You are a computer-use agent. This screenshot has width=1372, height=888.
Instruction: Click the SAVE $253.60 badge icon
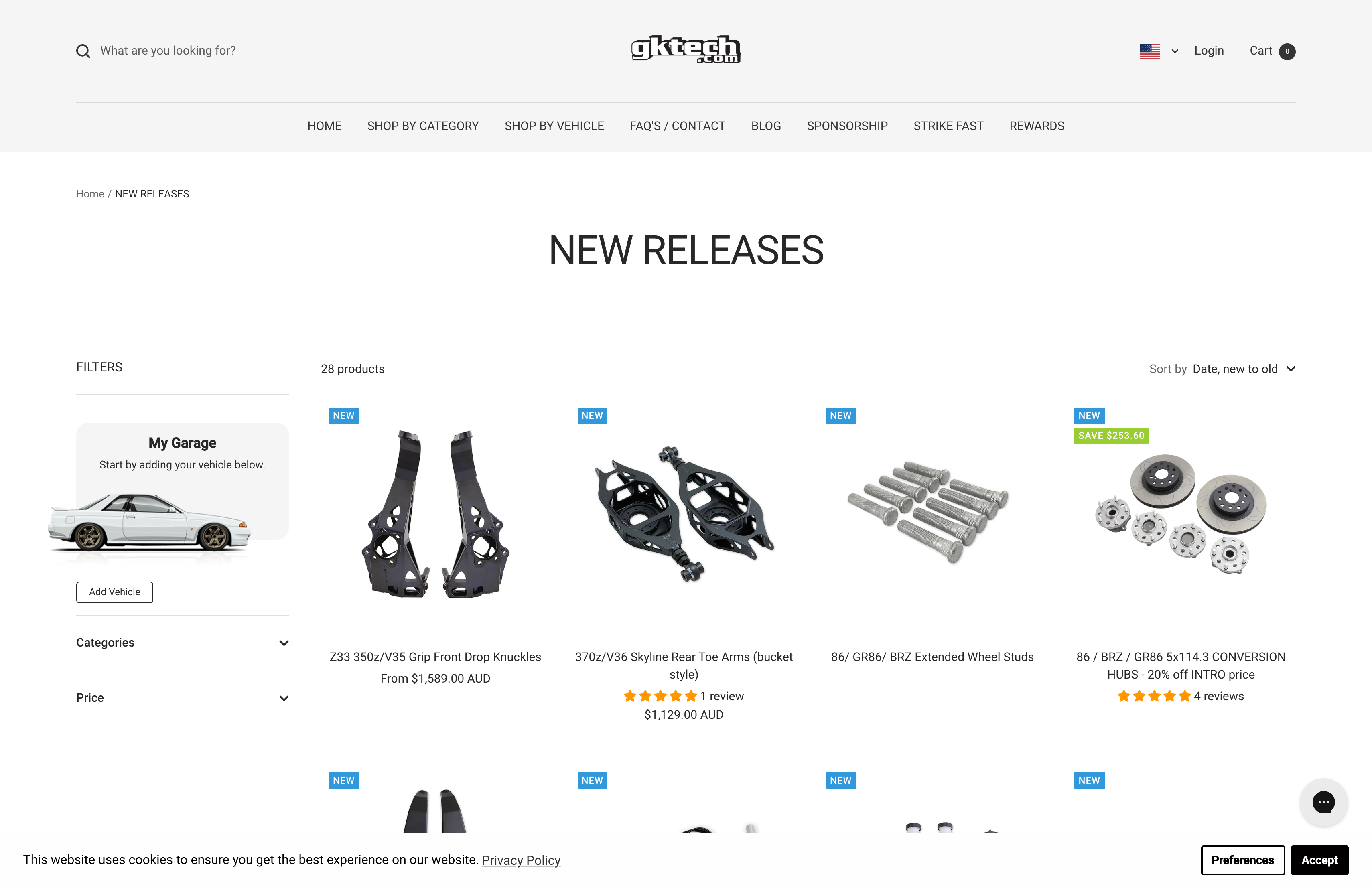tap(1111, 435)
